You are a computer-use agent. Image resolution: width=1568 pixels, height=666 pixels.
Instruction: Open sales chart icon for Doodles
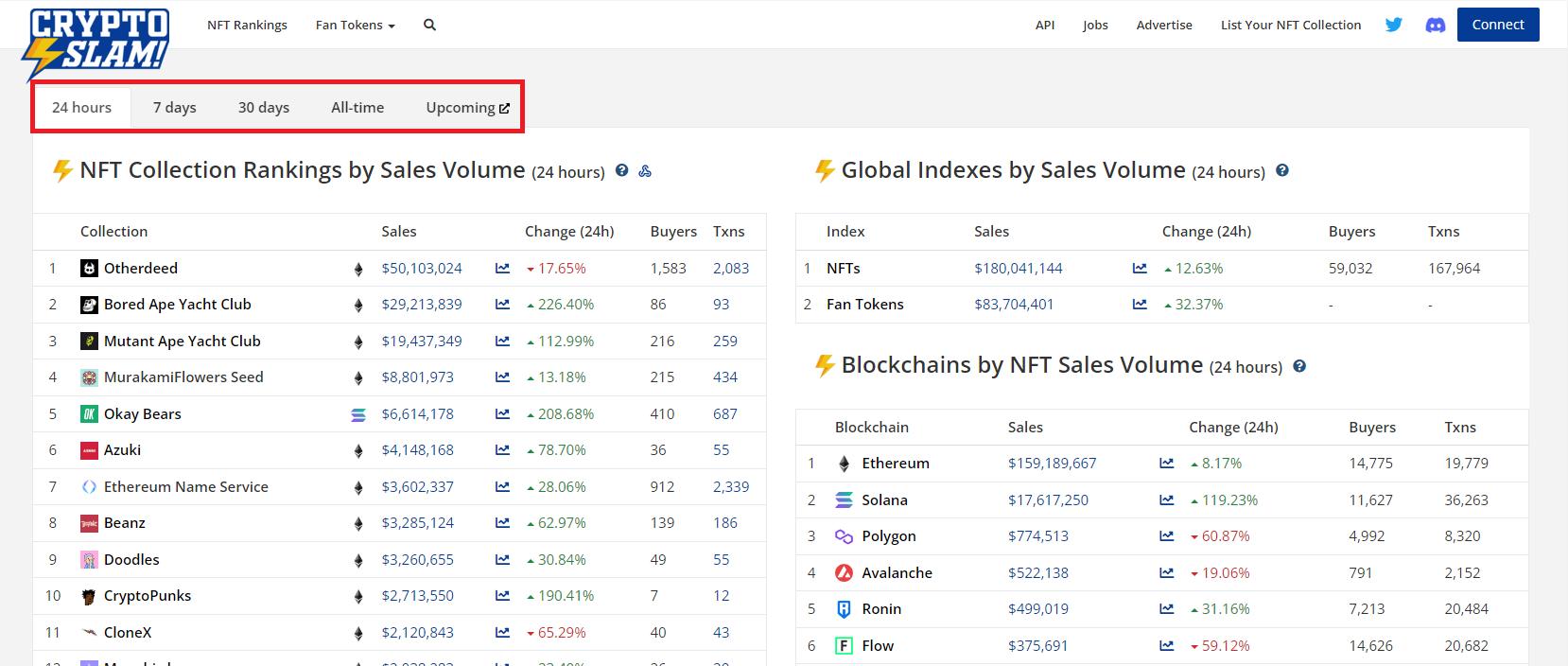[502, 560]
